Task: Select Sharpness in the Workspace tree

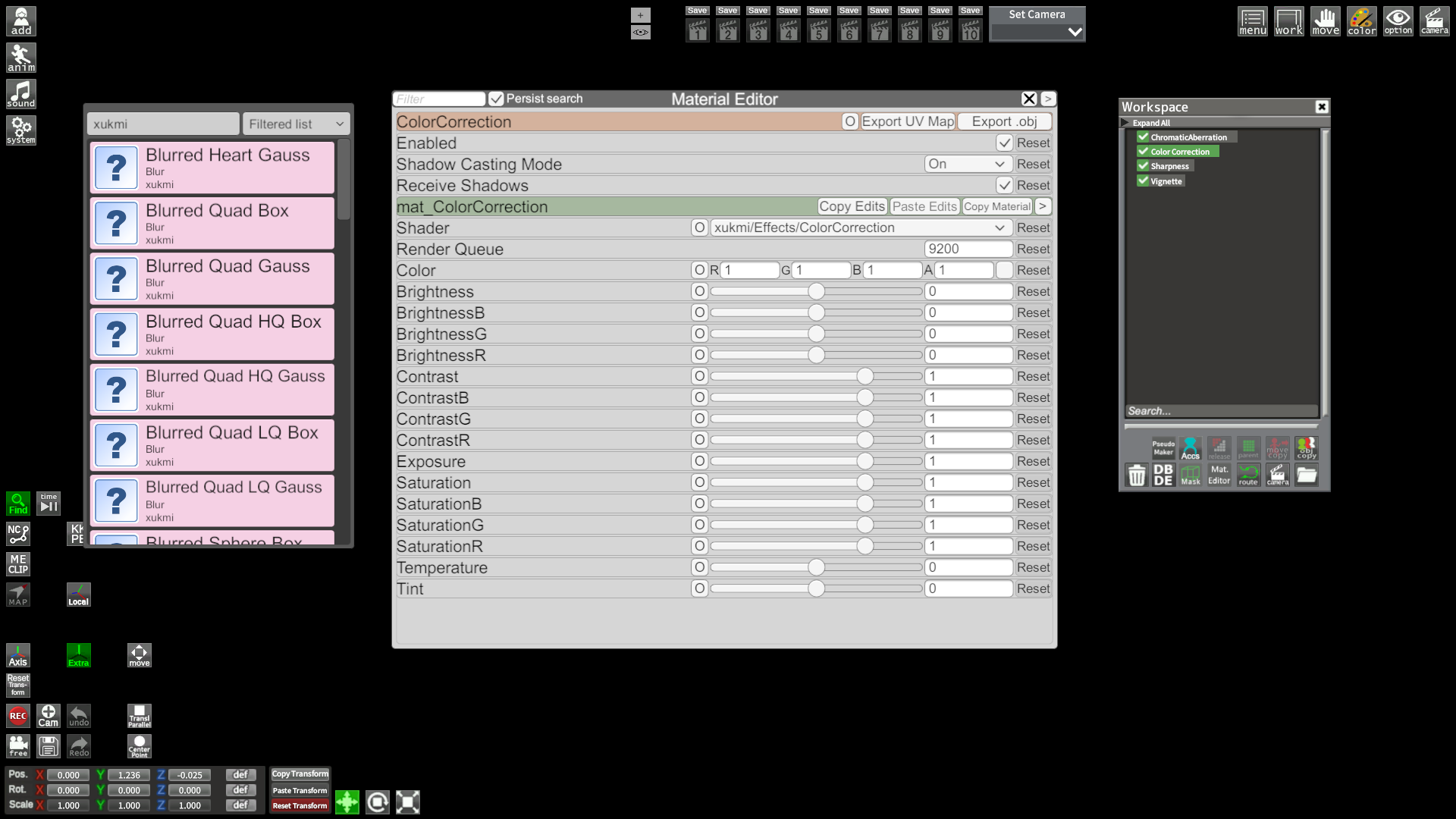Action: (1169, 166)
